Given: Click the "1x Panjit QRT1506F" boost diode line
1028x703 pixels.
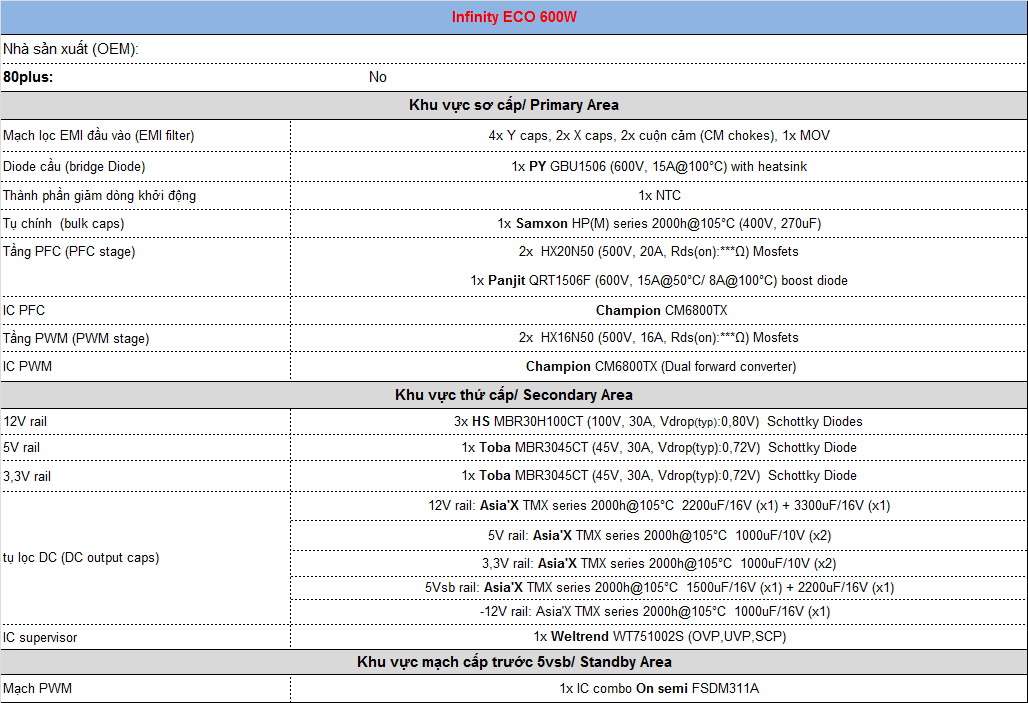Looking at the screenshot, I should [659, 281].
